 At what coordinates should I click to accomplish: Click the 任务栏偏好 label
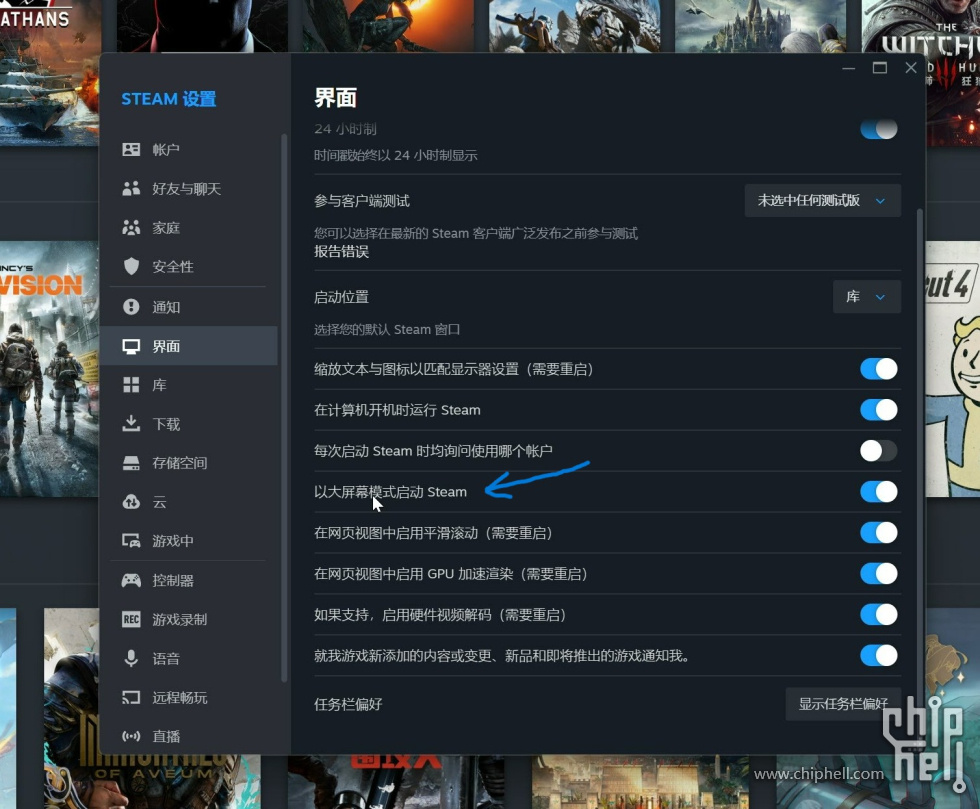(x=348, y=705)
